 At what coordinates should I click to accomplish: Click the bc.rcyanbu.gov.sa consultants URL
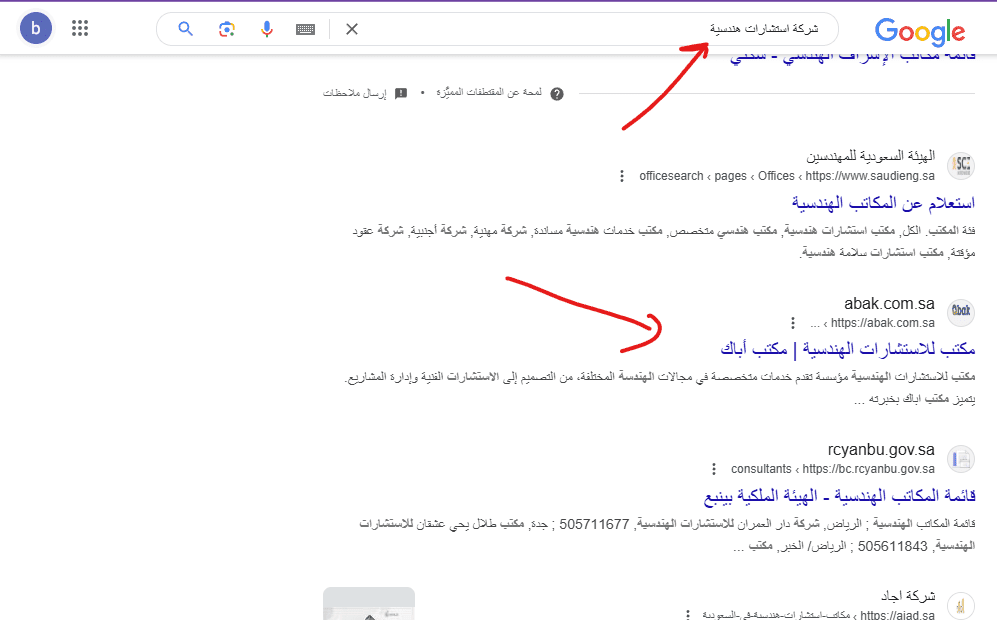(832, 469)
